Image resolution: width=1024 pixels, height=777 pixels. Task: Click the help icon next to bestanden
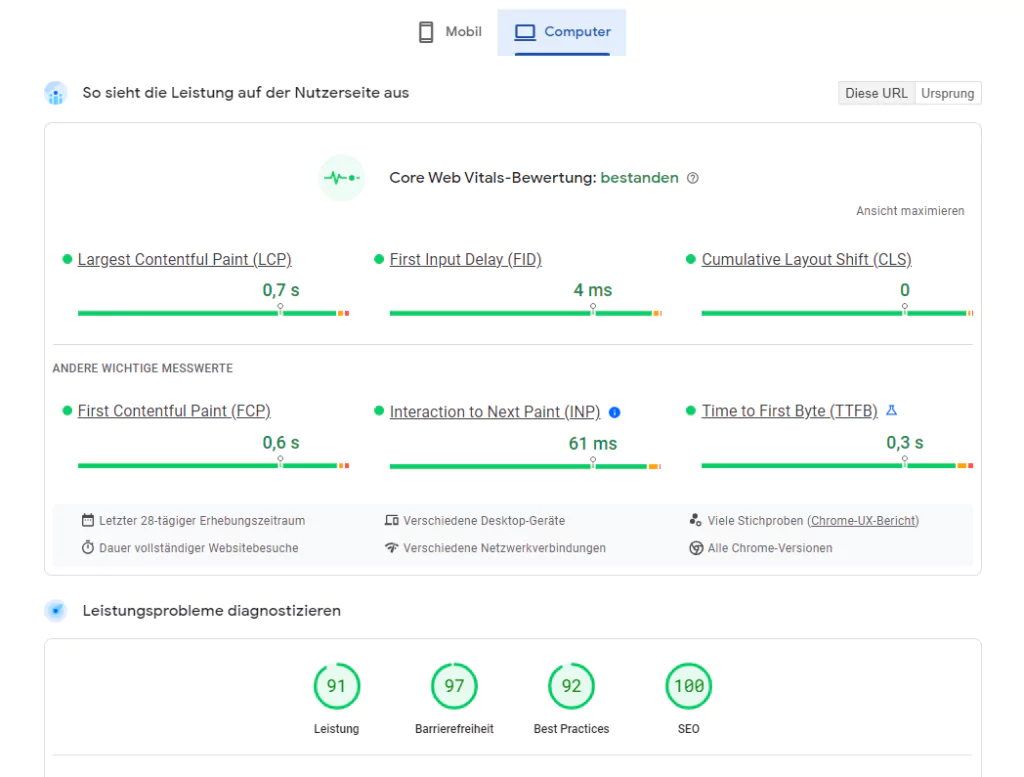click(693, 178)
